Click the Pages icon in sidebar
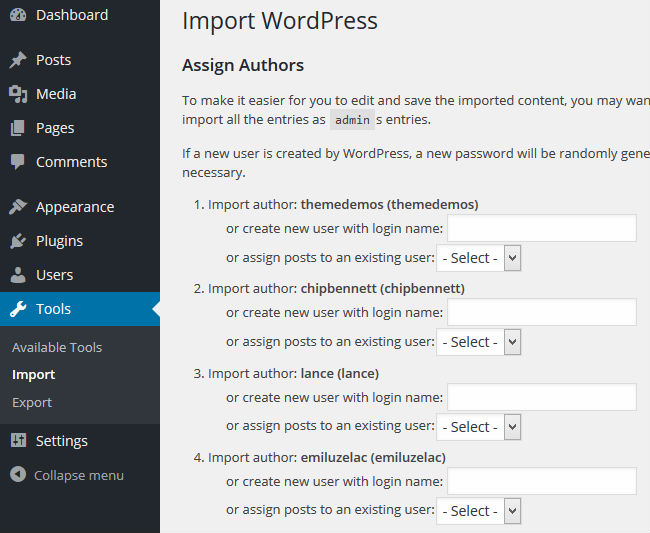 [x=18, y=128]
